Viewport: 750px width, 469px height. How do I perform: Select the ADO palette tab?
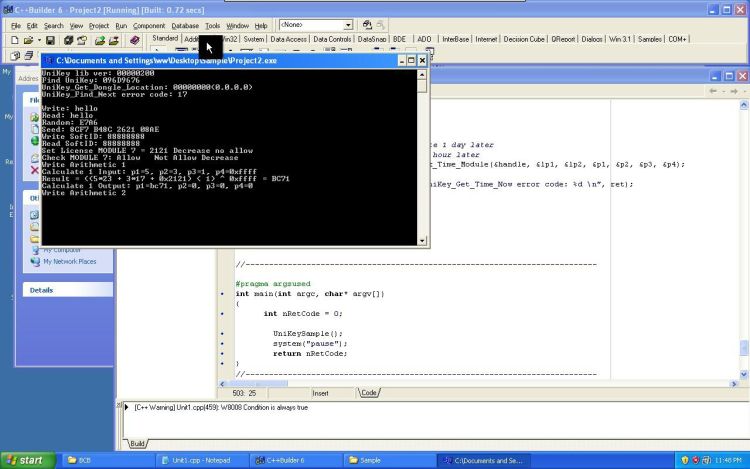pos(424,39)
